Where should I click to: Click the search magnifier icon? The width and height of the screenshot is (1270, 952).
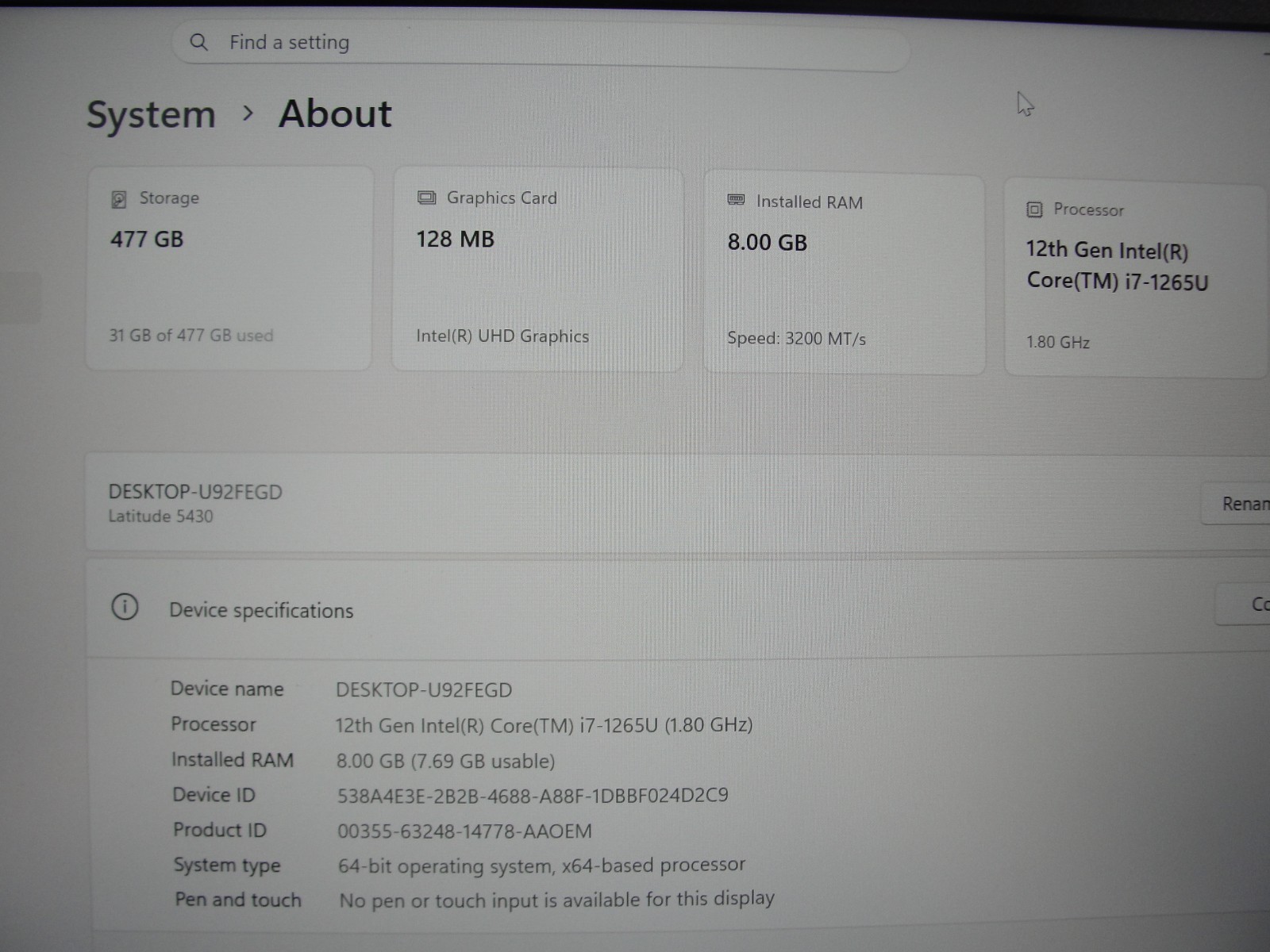pyautogui.click(x=199, y=42)
